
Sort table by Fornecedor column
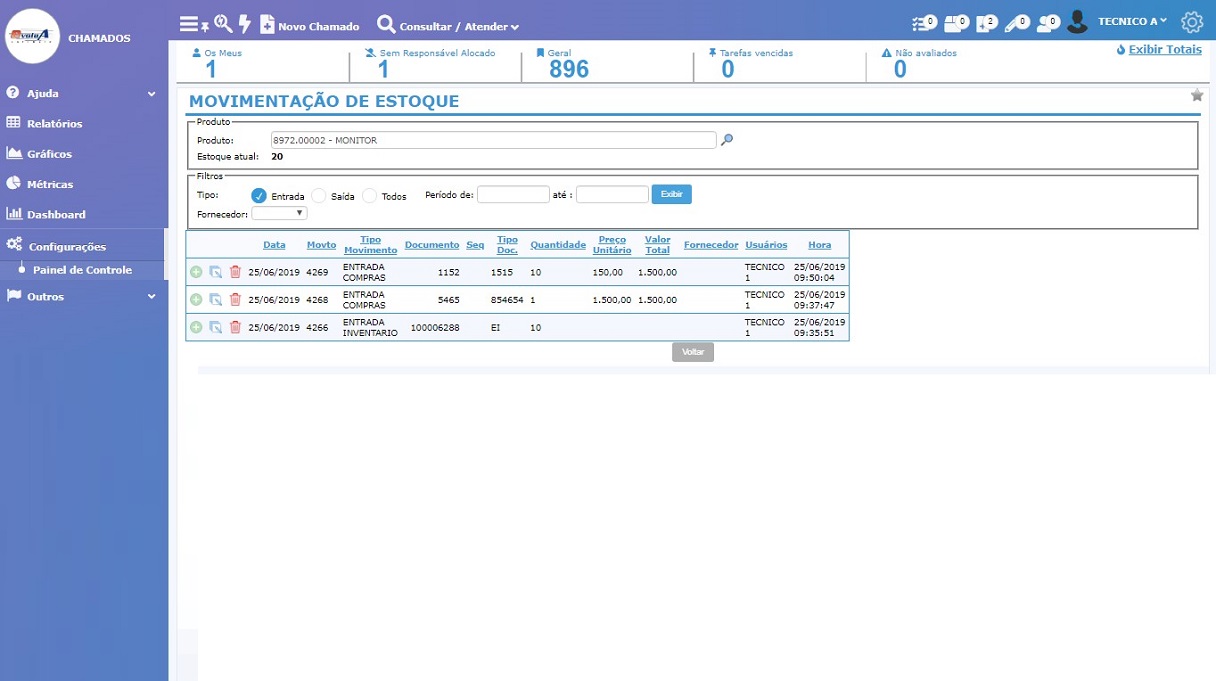click(x=711, y=245)
